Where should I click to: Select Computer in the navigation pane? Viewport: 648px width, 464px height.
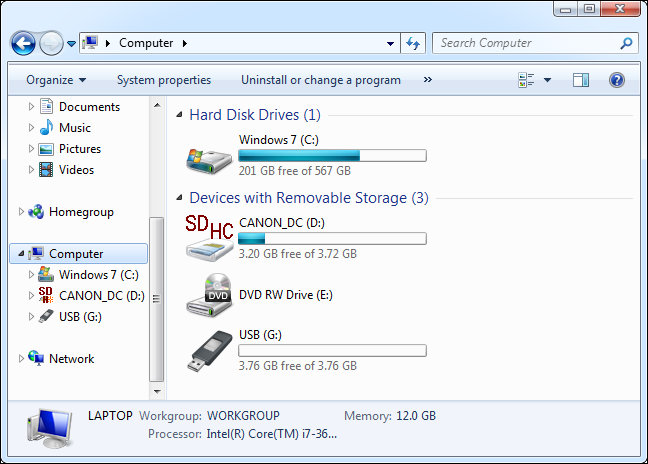click(79, 254)
